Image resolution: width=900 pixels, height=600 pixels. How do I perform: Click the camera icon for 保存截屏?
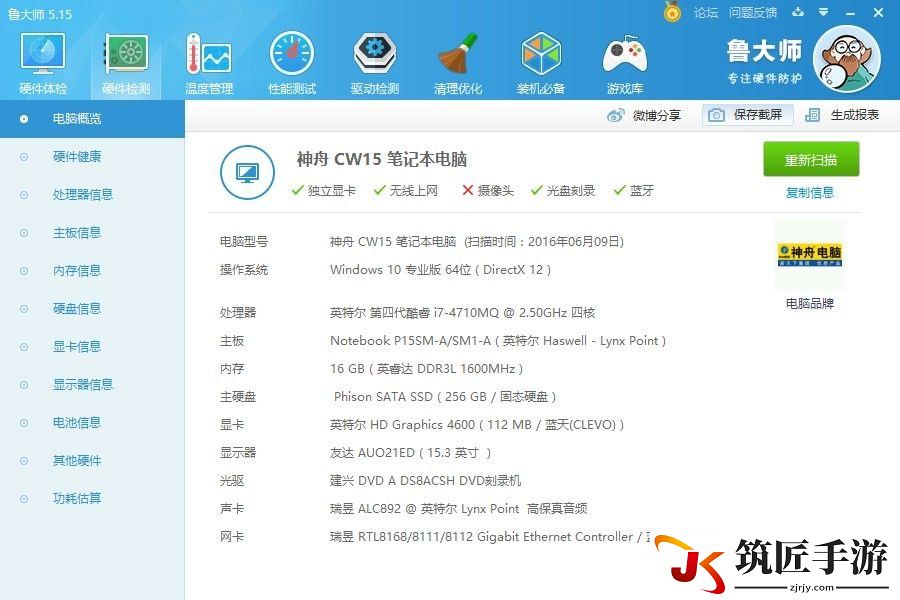pyautogui.click(x=716, y=115)
